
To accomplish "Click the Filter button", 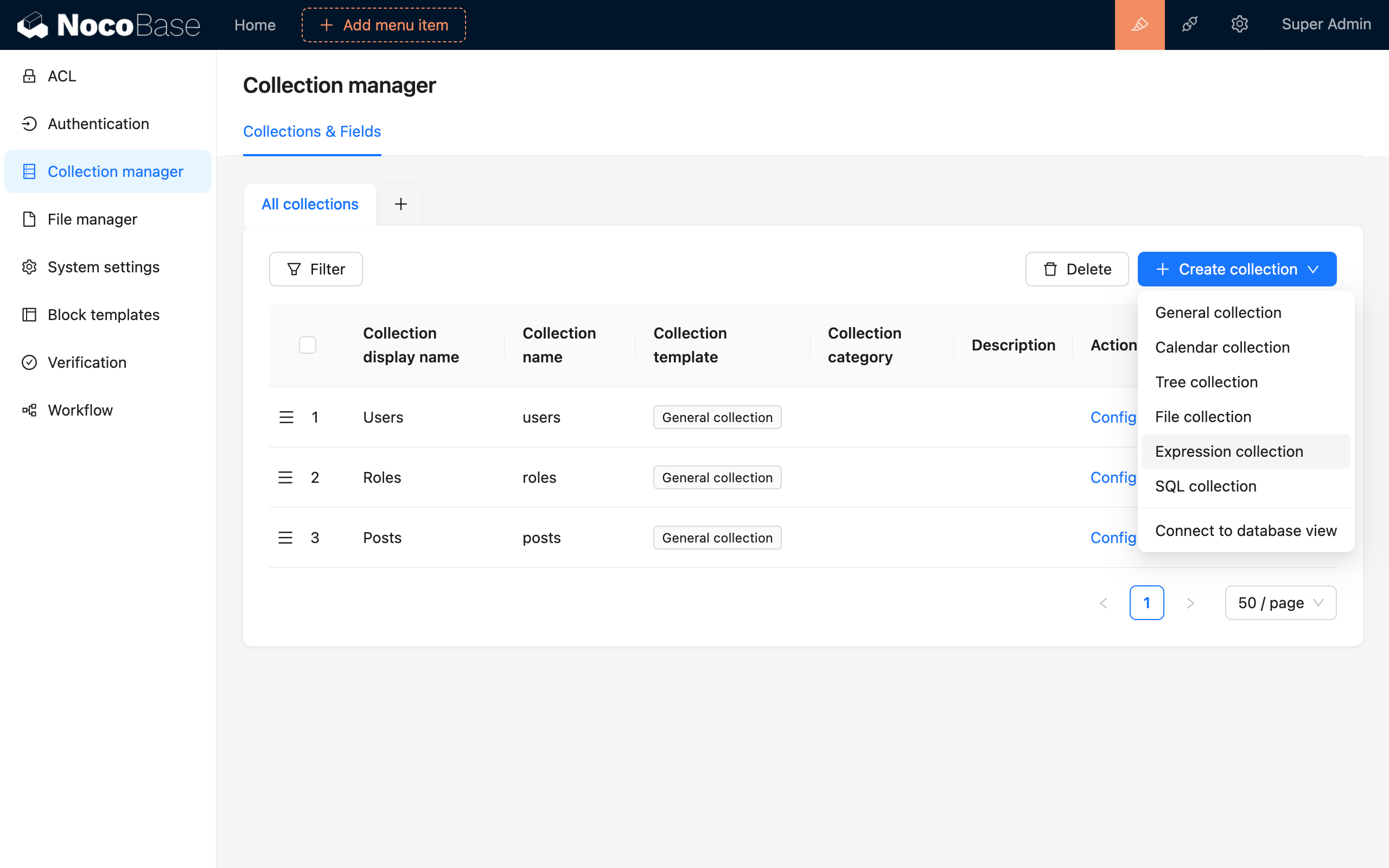I will (316, 269).
